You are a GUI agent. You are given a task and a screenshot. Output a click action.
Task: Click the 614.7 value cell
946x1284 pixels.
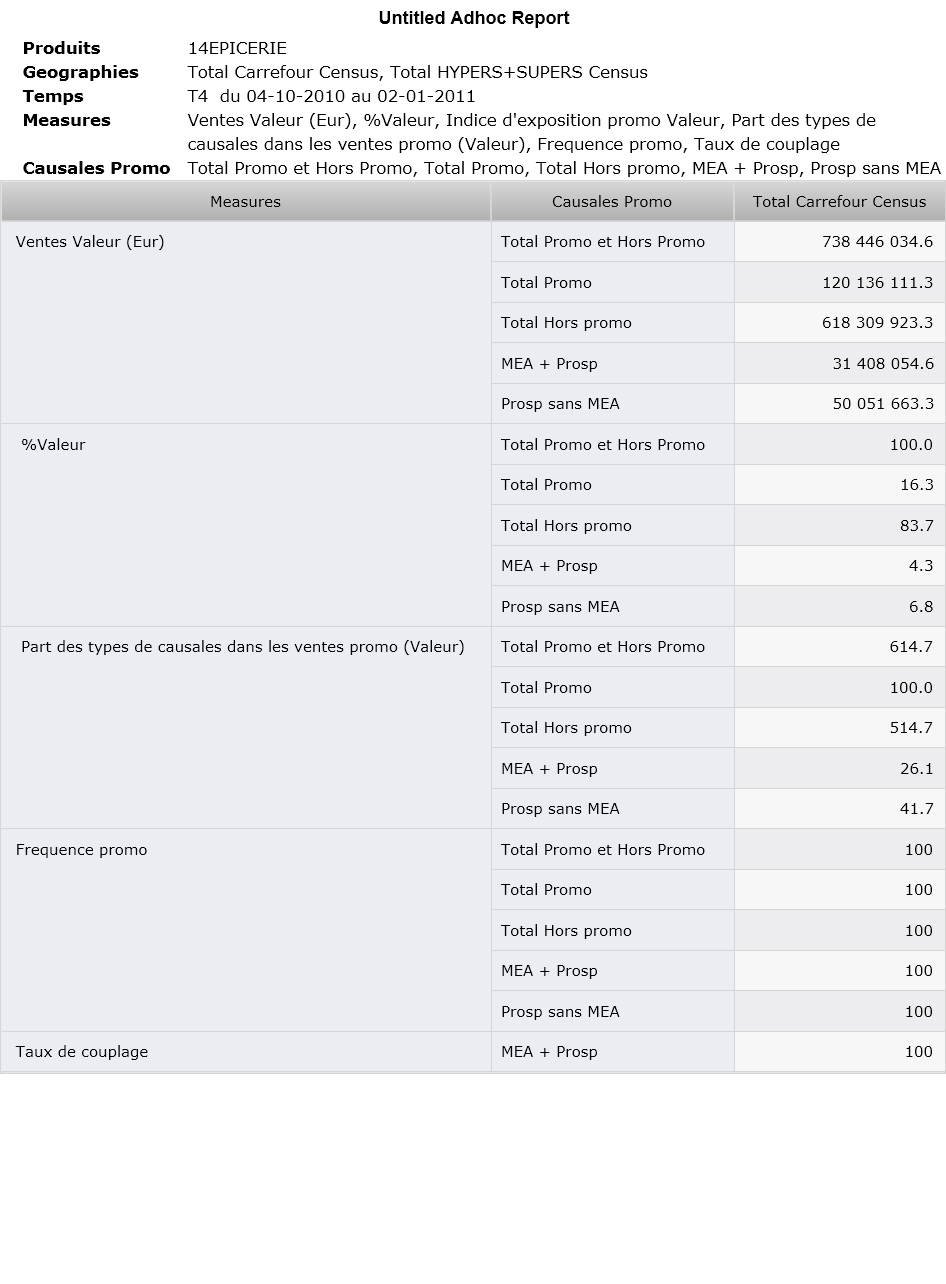[x=840, y=646]
